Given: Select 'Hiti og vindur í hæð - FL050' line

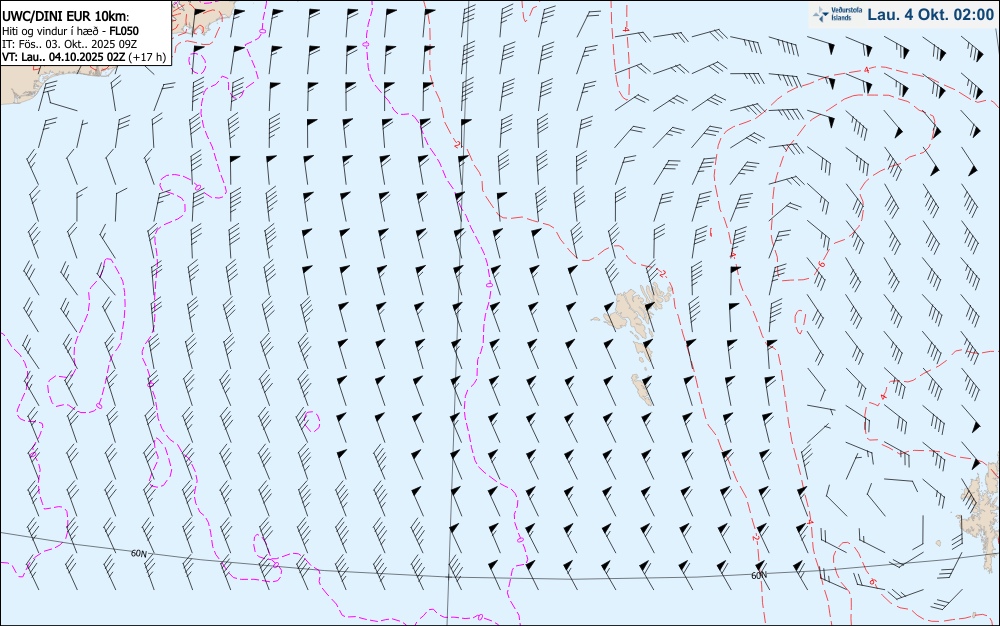Looking at the screenshot, I should [x=70, y=31].
